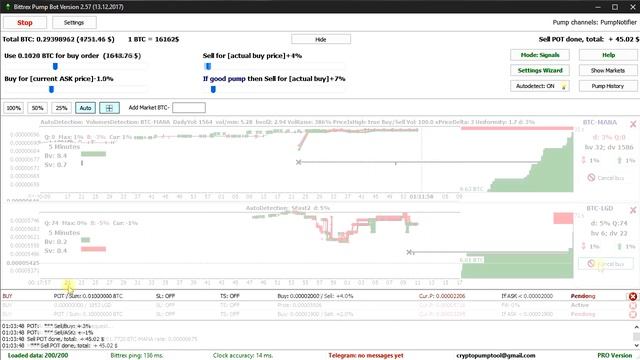This screenshot has width=640, height=360.
Task: Click 'Bittrex ping' status text
Action: point(137,356)
